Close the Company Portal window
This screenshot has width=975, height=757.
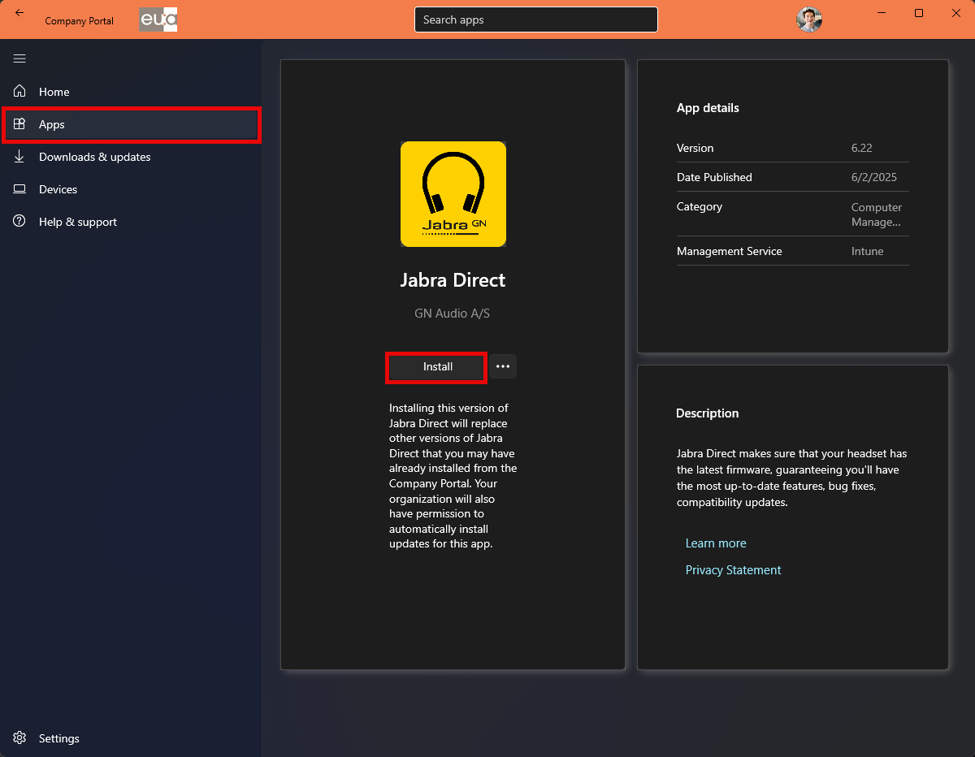point(956,13)
